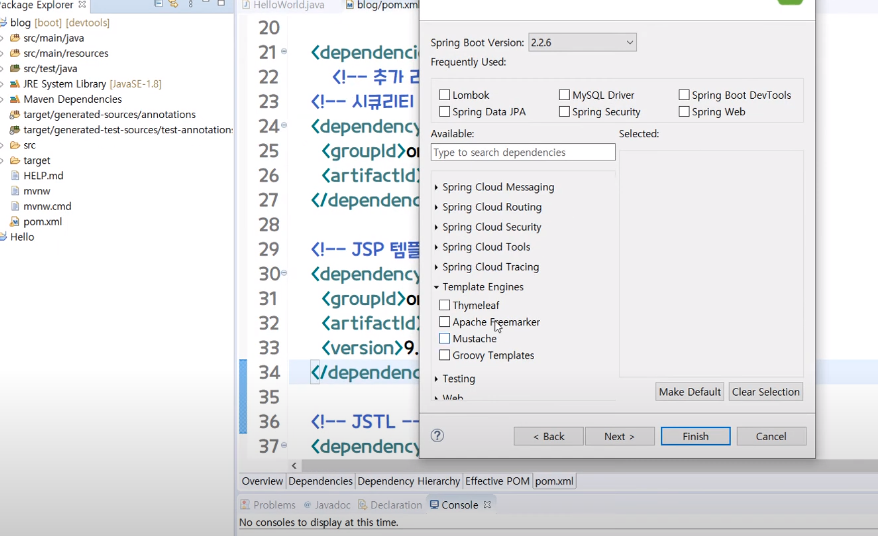Expand the Spring Cloud Messaging category
Screen dimensions: 878x536
pyautogui.click(x=436, y=187)
